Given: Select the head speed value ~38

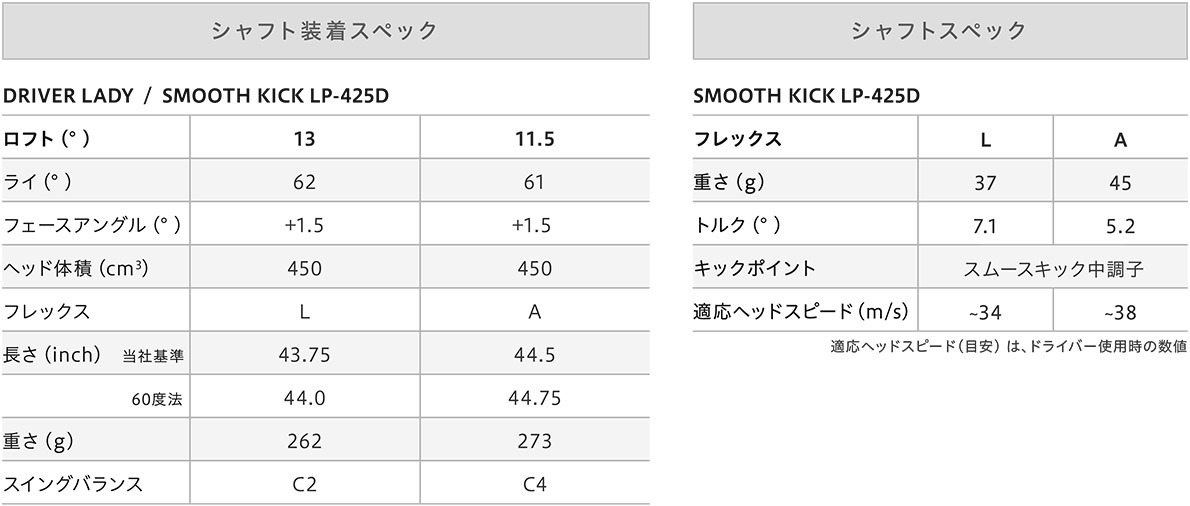Looking at the screenshot, I should (1120, 312).
